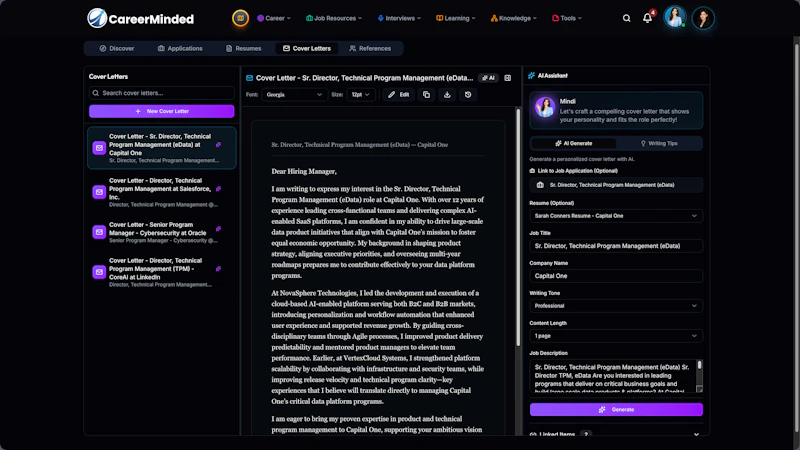This screenshot has width=800, height=450.
Task: Open the search icon in top bar
Action: tap(627, 18)
